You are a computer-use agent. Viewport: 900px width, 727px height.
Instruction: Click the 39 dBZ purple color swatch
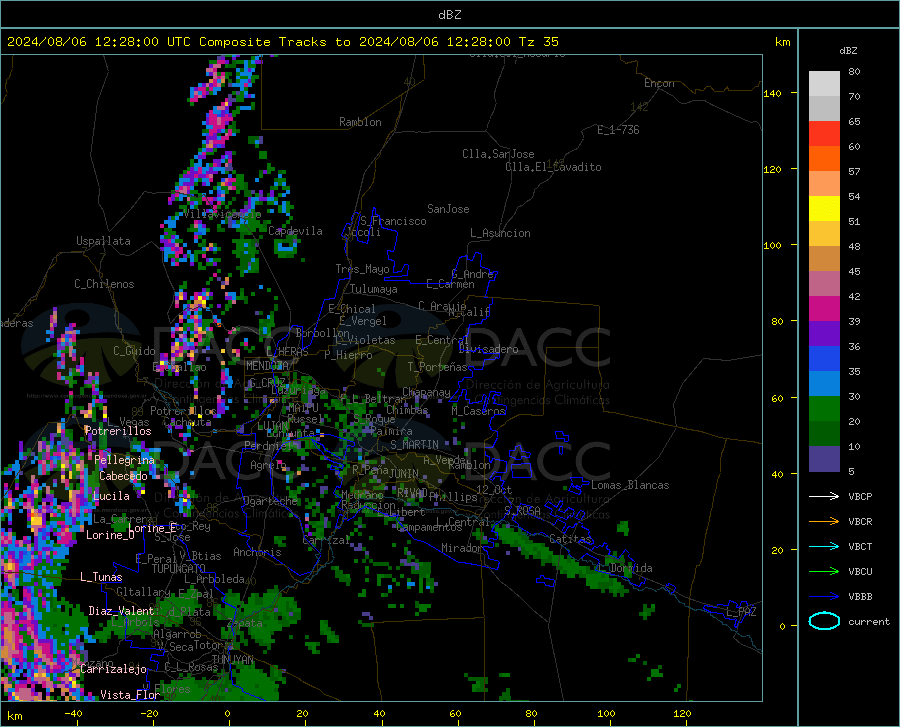pos(824,334)
